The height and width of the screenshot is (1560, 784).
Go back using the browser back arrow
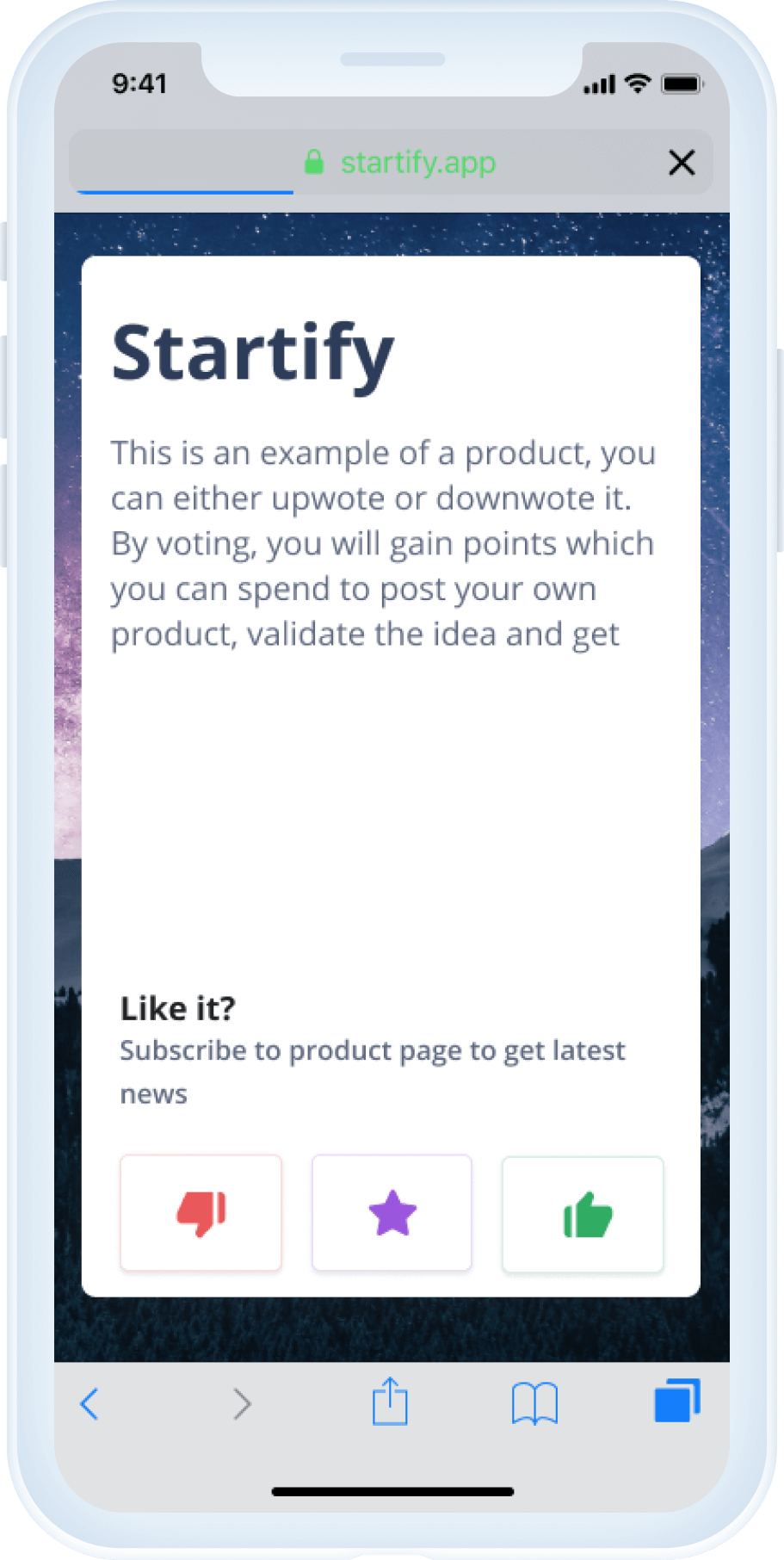pos(90,1403)
